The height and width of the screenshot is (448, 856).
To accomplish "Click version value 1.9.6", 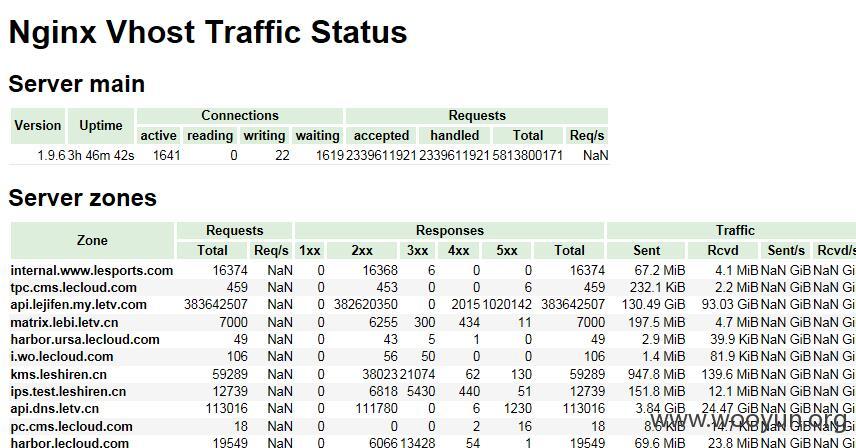I will pyautogui.click(x=51, y=156).
